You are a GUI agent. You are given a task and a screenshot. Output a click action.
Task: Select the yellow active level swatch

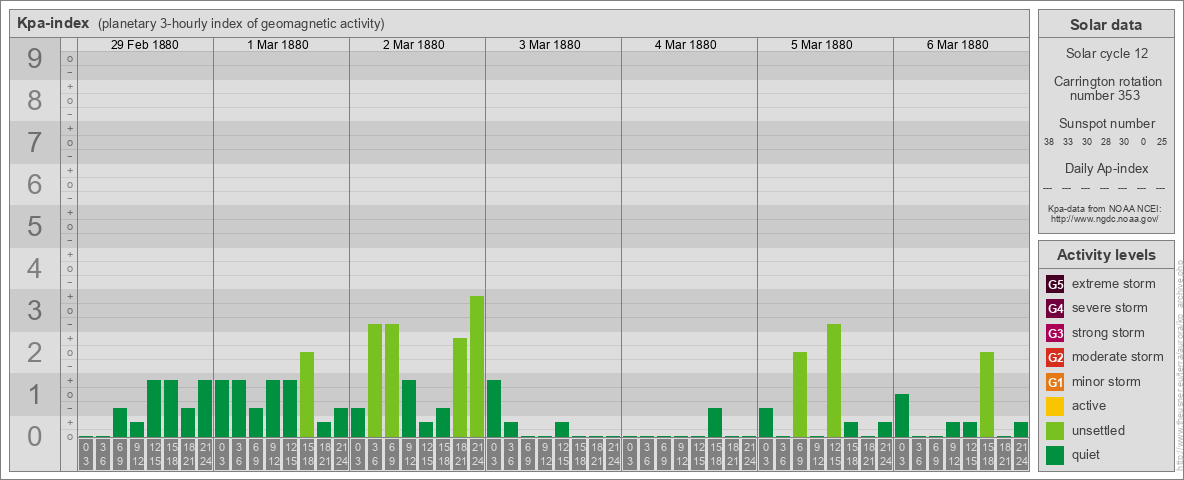tap(1055, 406)
